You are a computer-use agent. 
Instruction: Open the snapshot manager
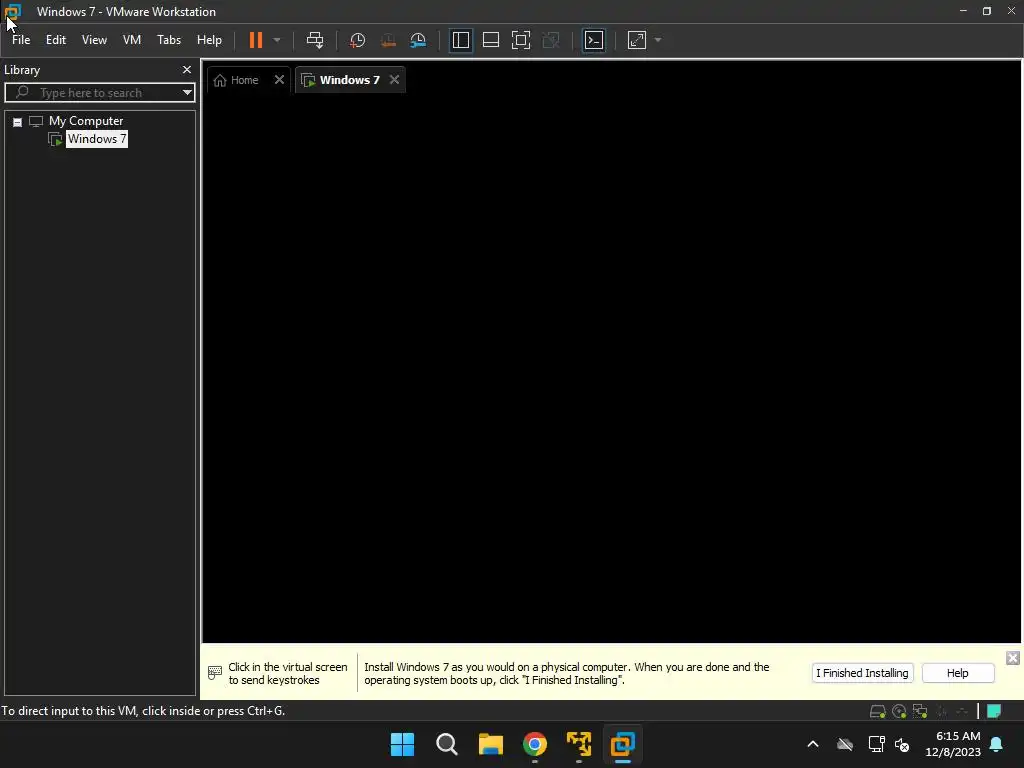tap(418, 40)
